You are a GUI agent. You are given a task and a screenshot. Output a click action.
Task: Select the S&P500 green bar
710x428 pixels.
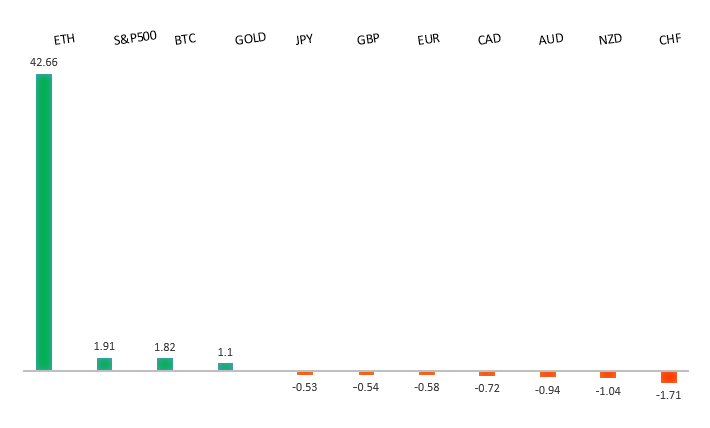point(104,364)
